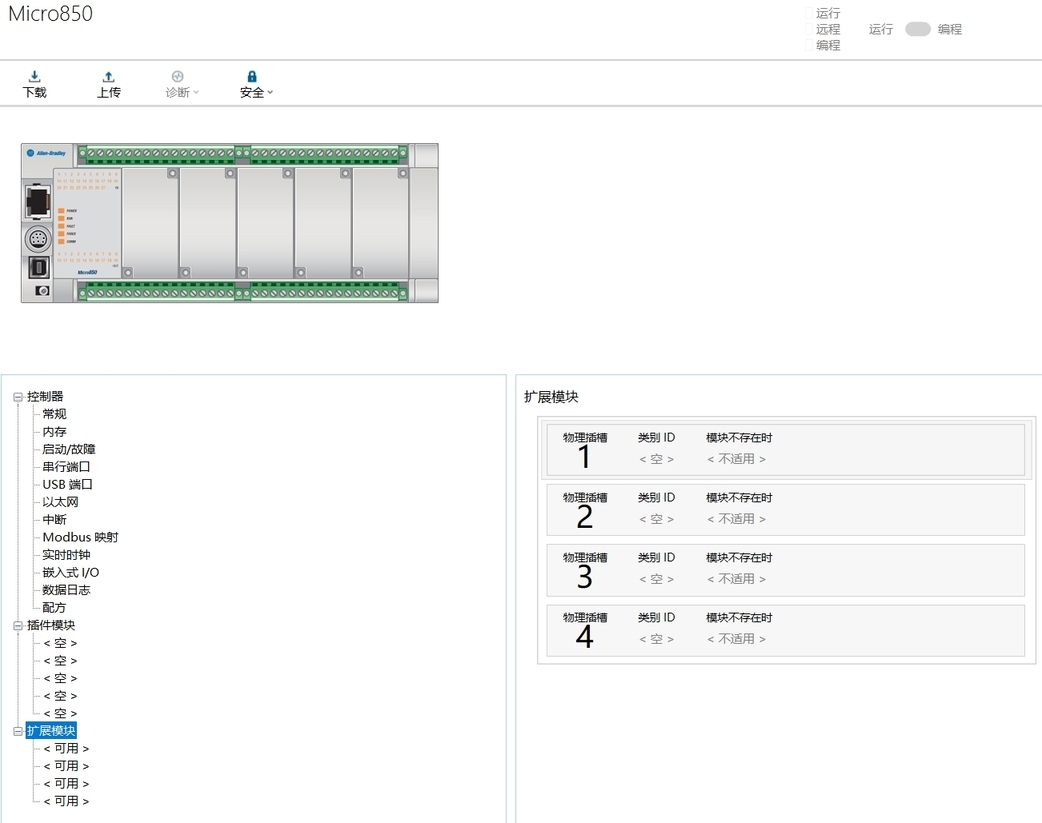
Task: Collapse the 控制器 tree node
Action: pyautogui.click(x=18, y=397)
